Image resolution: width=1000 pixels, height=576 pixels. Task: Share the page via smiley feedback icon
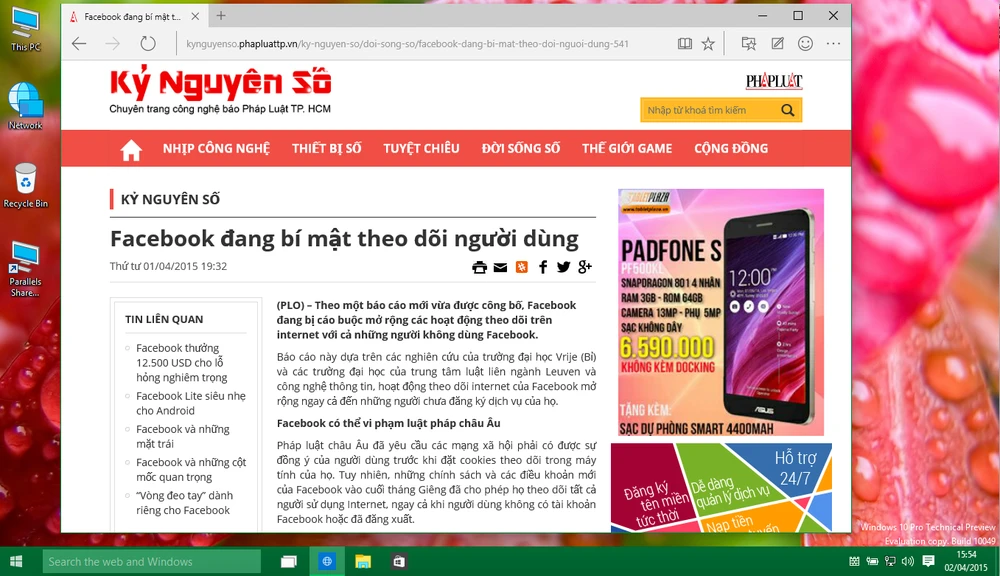(x=806, y=43)
